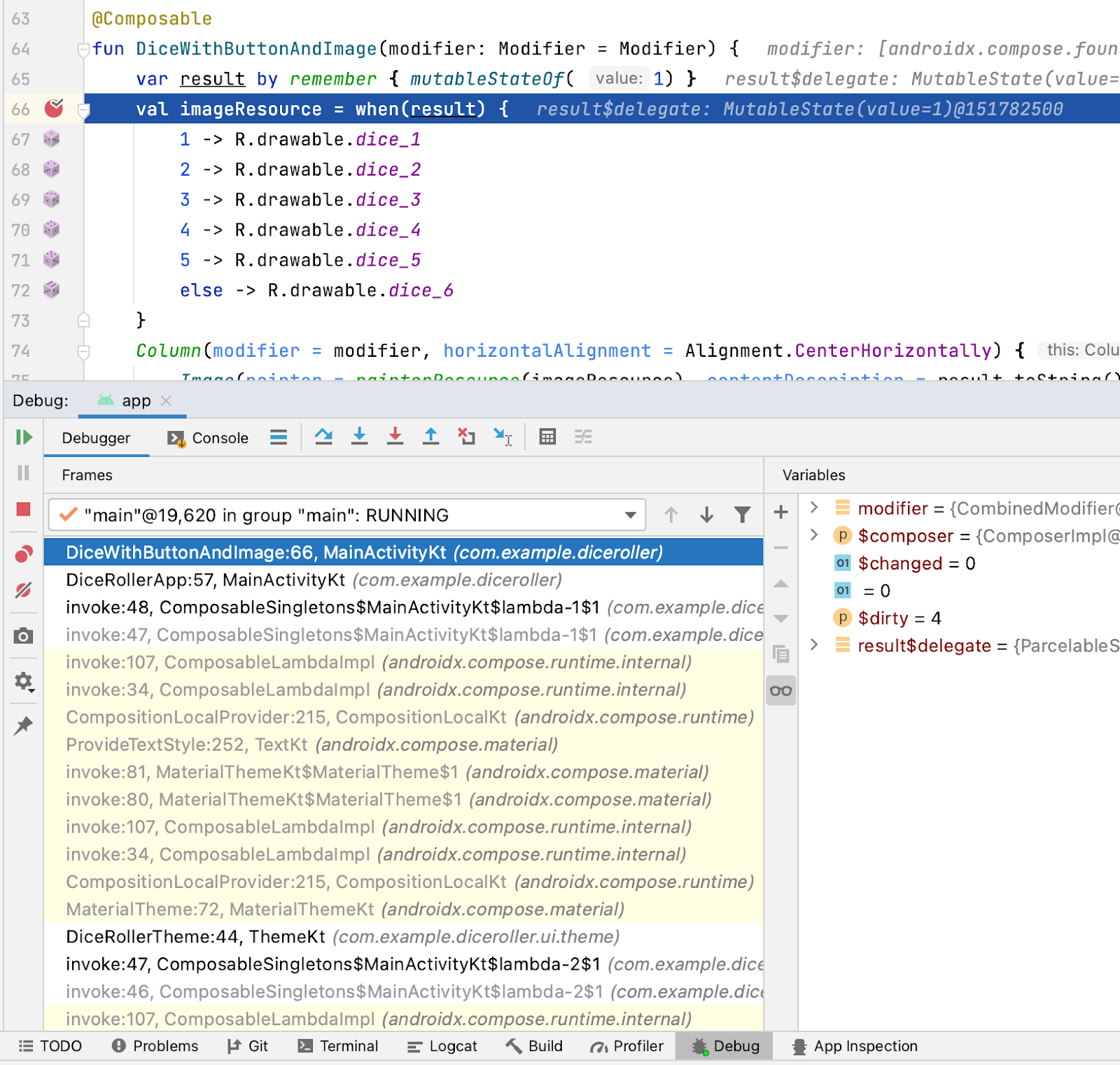The width and height of the screenshot is (1120, 1065).
Task: Expand the modifier variable node
Action: click(814, 507)
